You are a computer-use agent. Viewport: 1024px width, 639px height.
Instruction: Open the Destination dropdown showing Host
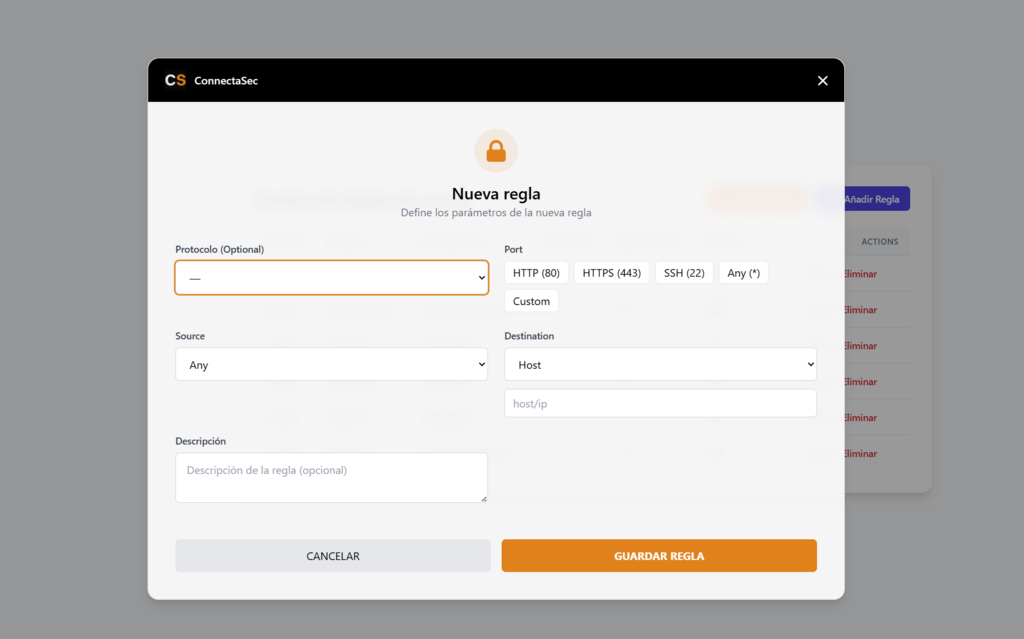pyautogui.click(x=660, y=365)
